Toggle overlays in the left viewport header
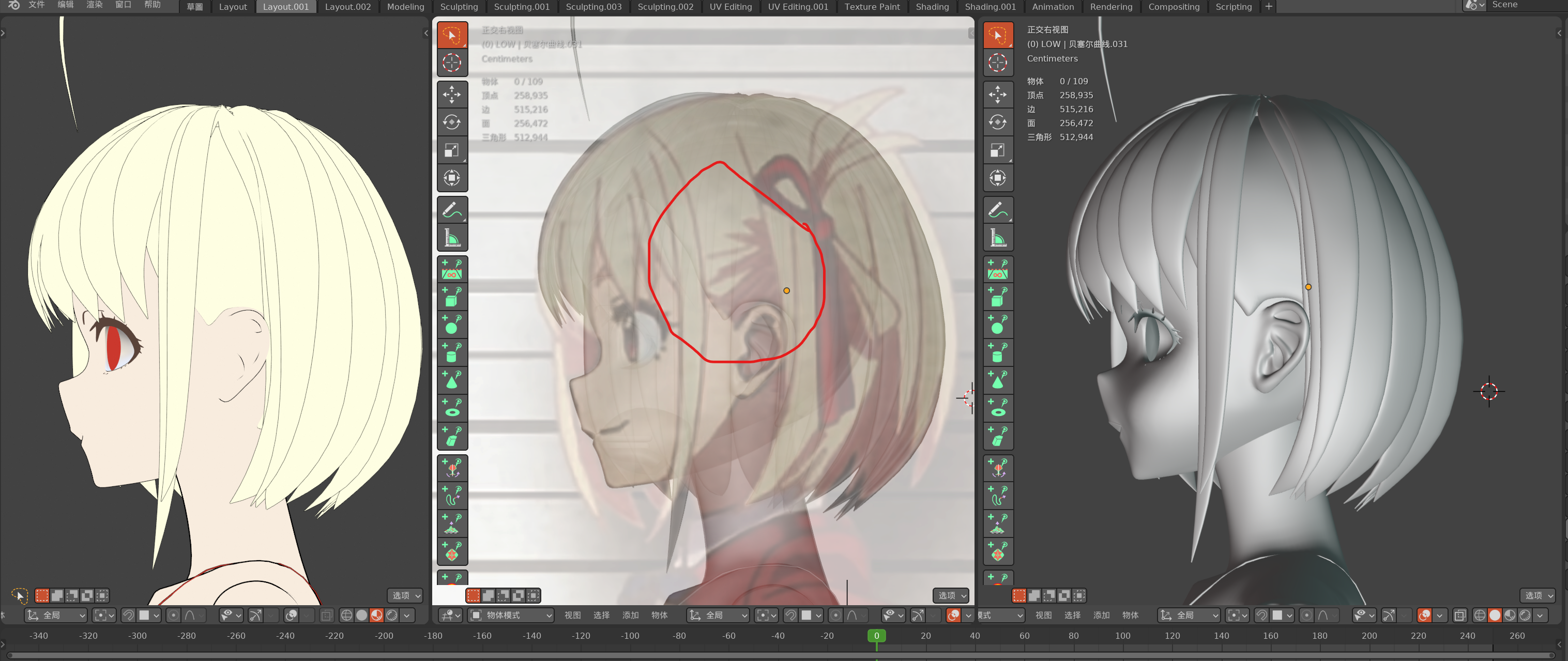The image size is (1568, 661). 292,616
